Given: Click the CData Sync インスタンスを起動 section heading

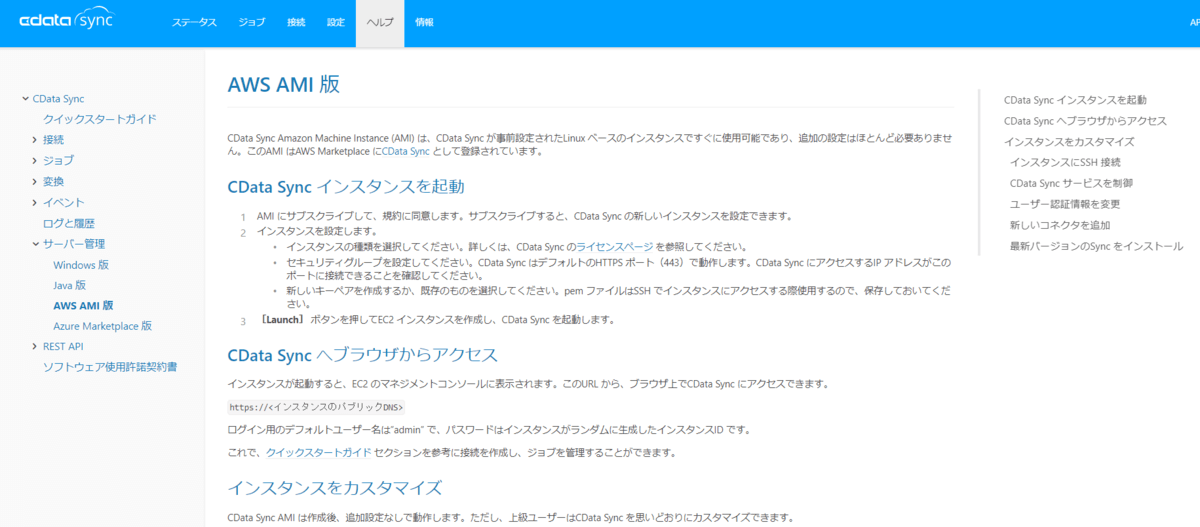Looking at the screenshot, I should (x=346, y=187).
